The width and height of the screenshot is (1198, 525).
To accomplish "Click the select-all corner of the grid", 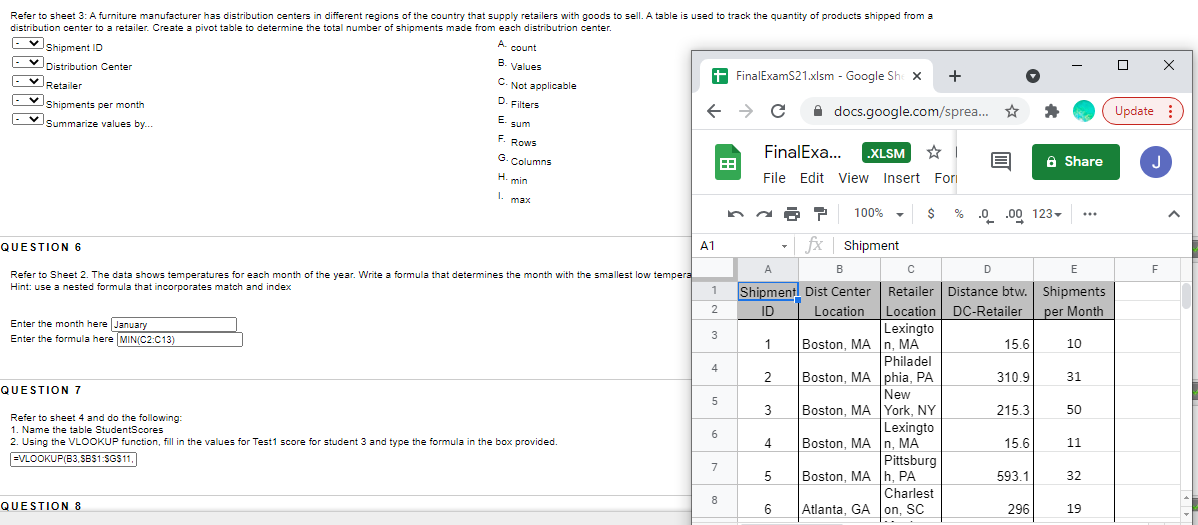I will [714, 269].
